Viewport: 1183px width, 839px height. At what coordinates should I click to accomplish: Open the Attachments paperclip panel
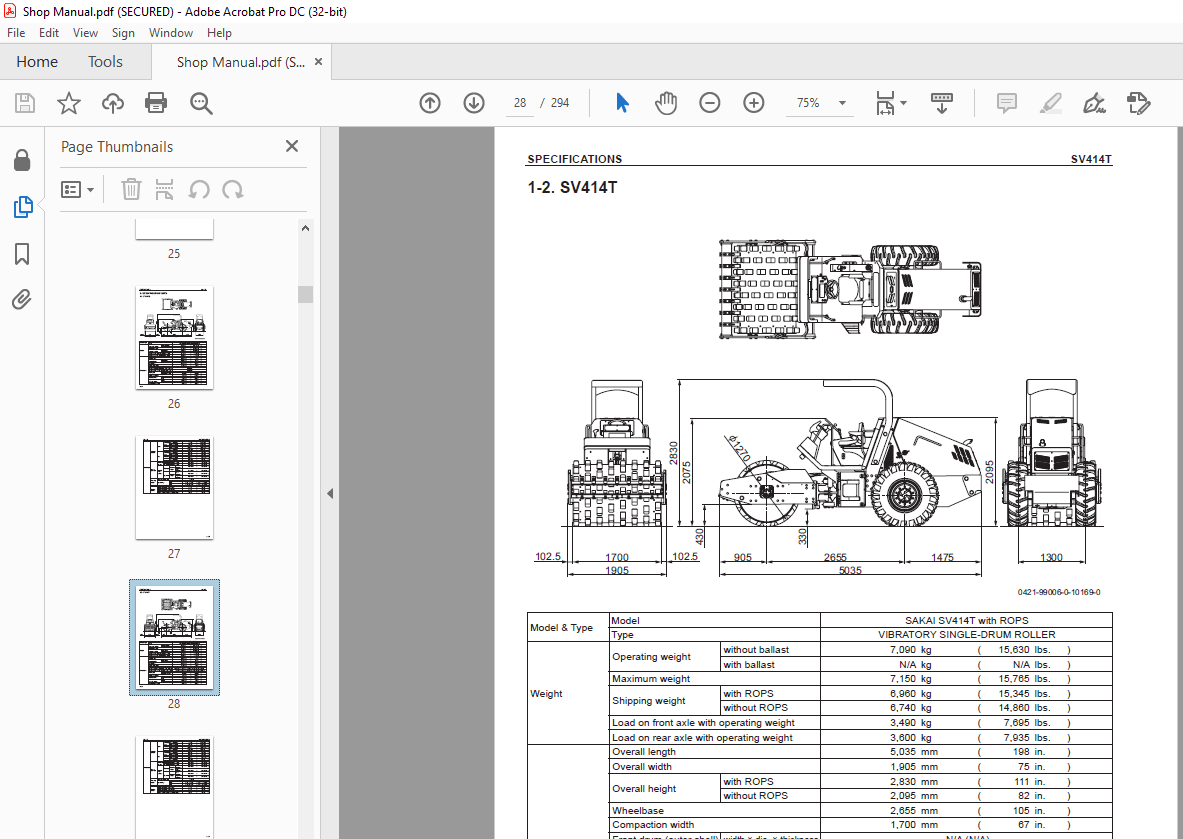[x=22, y=300]
